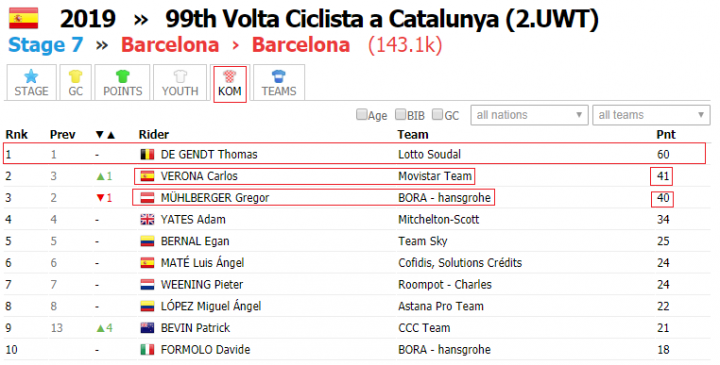Open the all teams dropdown
720x365 pixels.
[x=651, y=115]
